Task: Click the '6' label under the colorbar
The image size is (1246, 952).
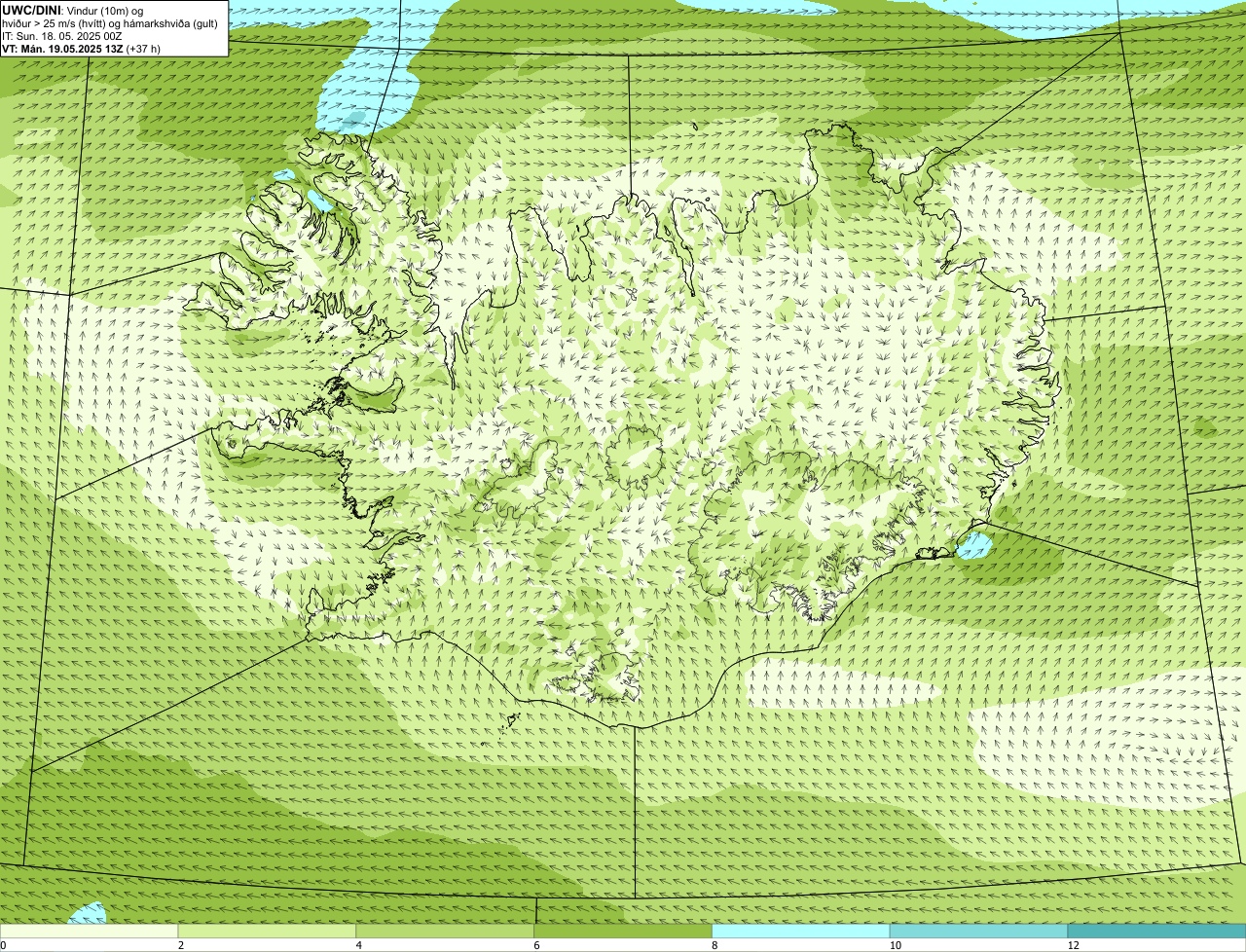Action: pyautogui.click(x=536, y=945)
